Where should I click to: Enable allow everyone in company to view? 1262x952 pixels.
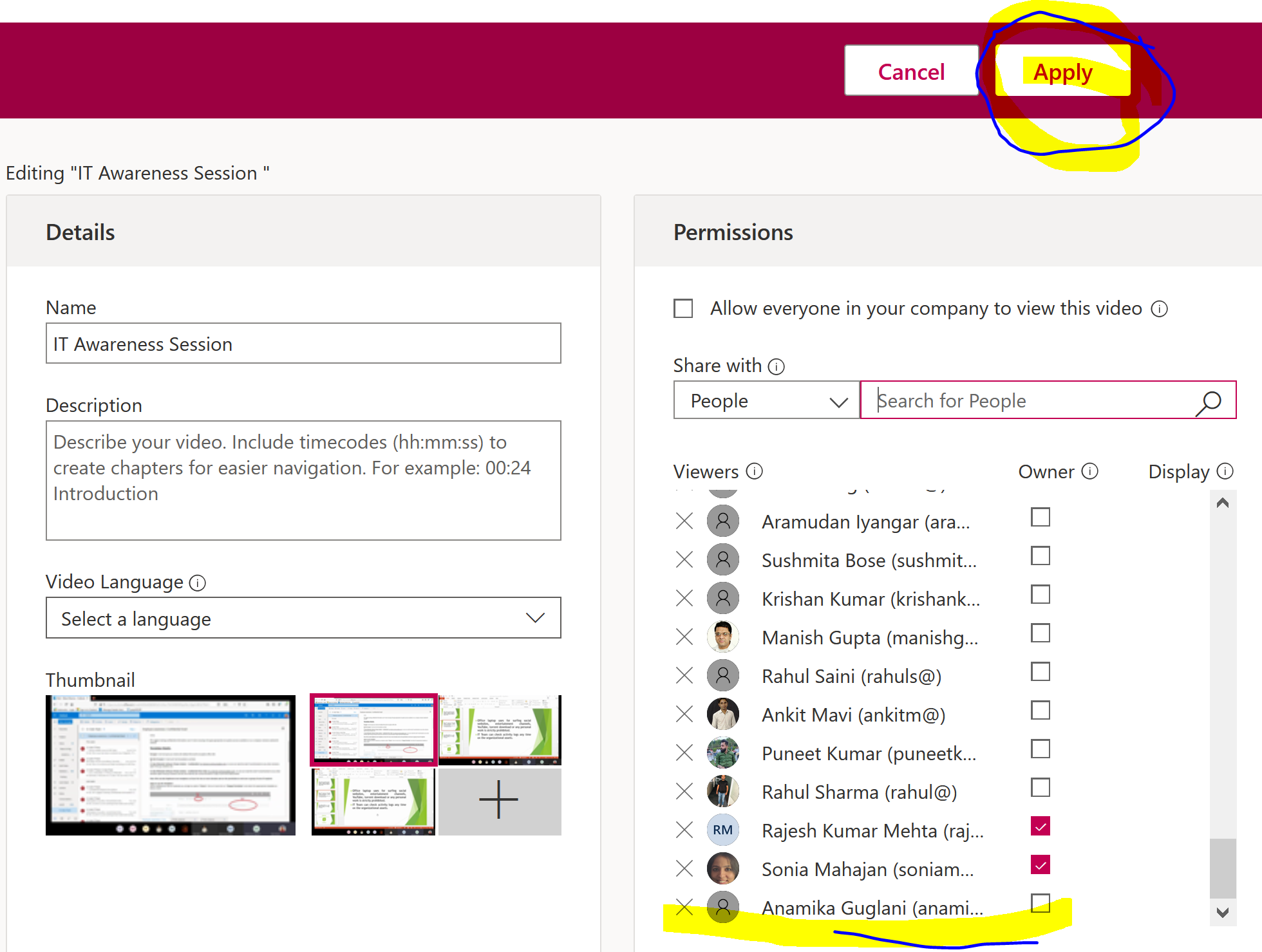pyautogui.click(x=683, y=308)
